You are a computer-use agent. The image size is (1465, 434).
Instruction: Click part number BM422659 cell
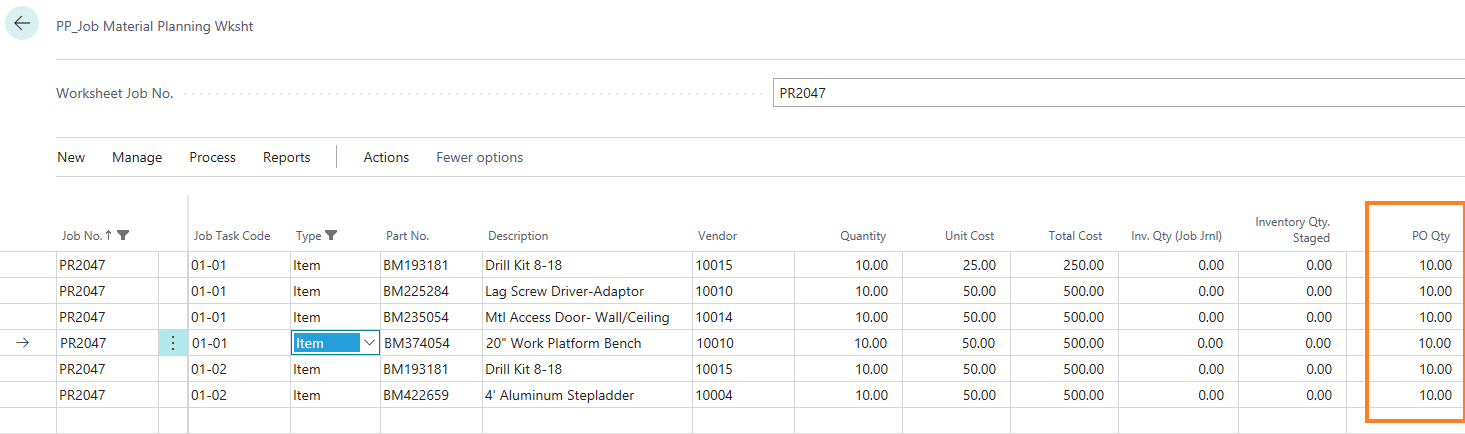pos(416,395)
